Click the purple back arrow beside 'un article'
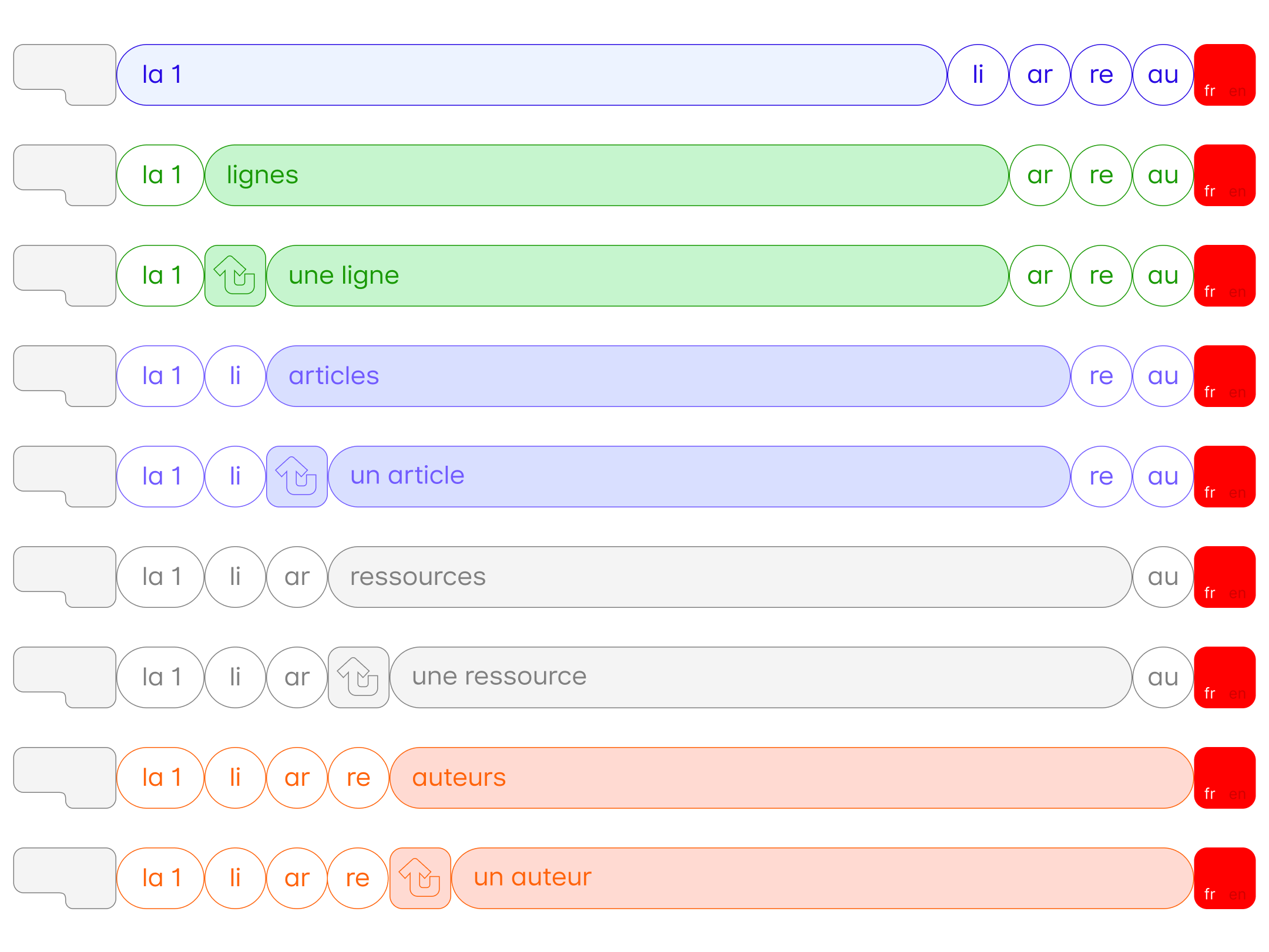The height and width of the screenshot is (952, 1269). [297, 476]
